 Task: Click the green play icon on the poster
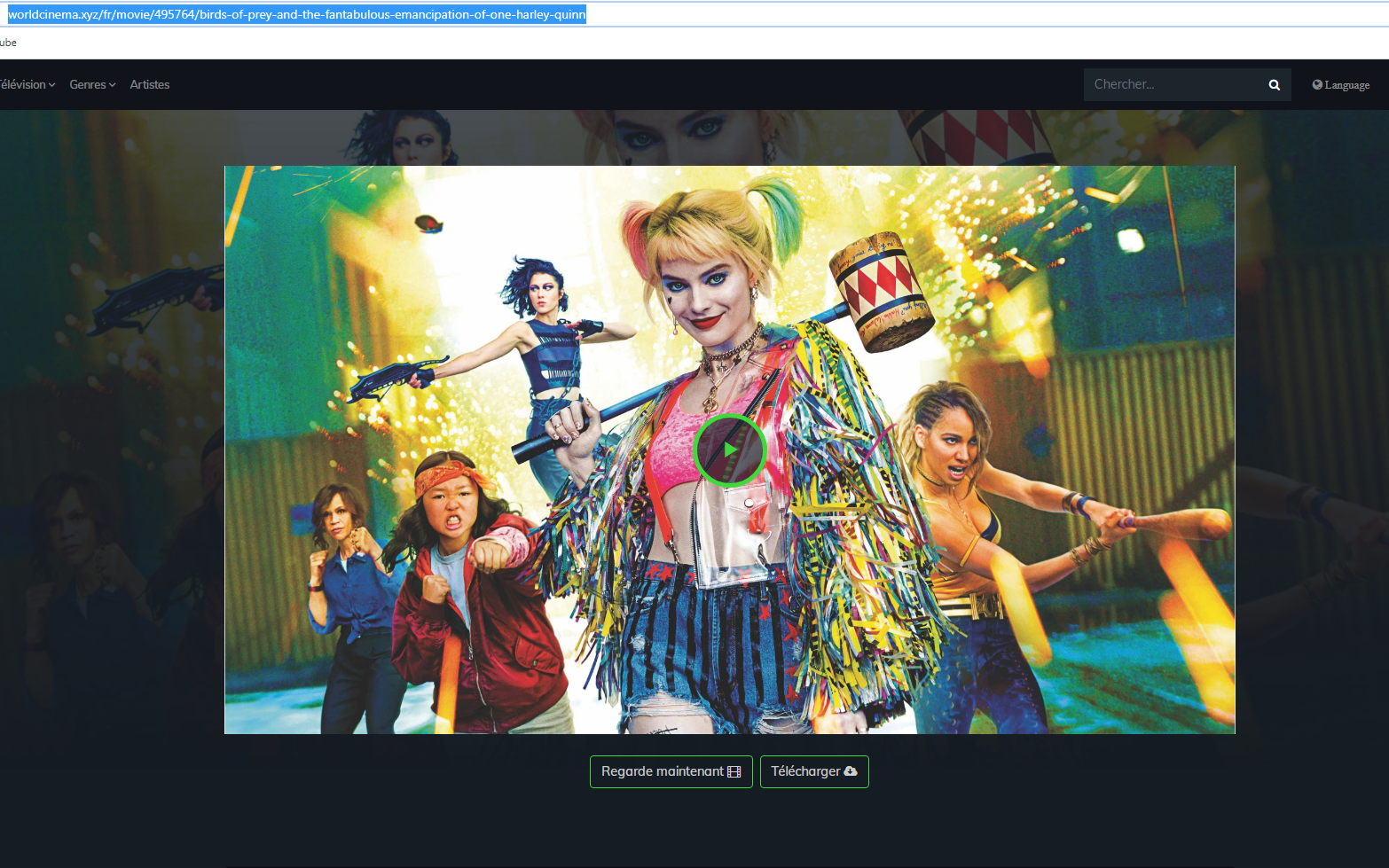730,450
